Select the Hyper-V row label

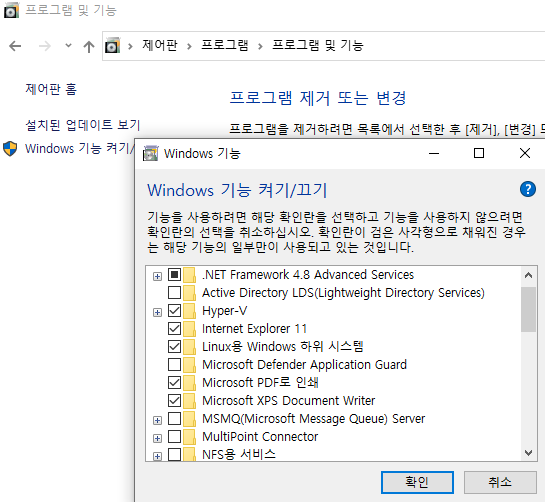point(225,311)
